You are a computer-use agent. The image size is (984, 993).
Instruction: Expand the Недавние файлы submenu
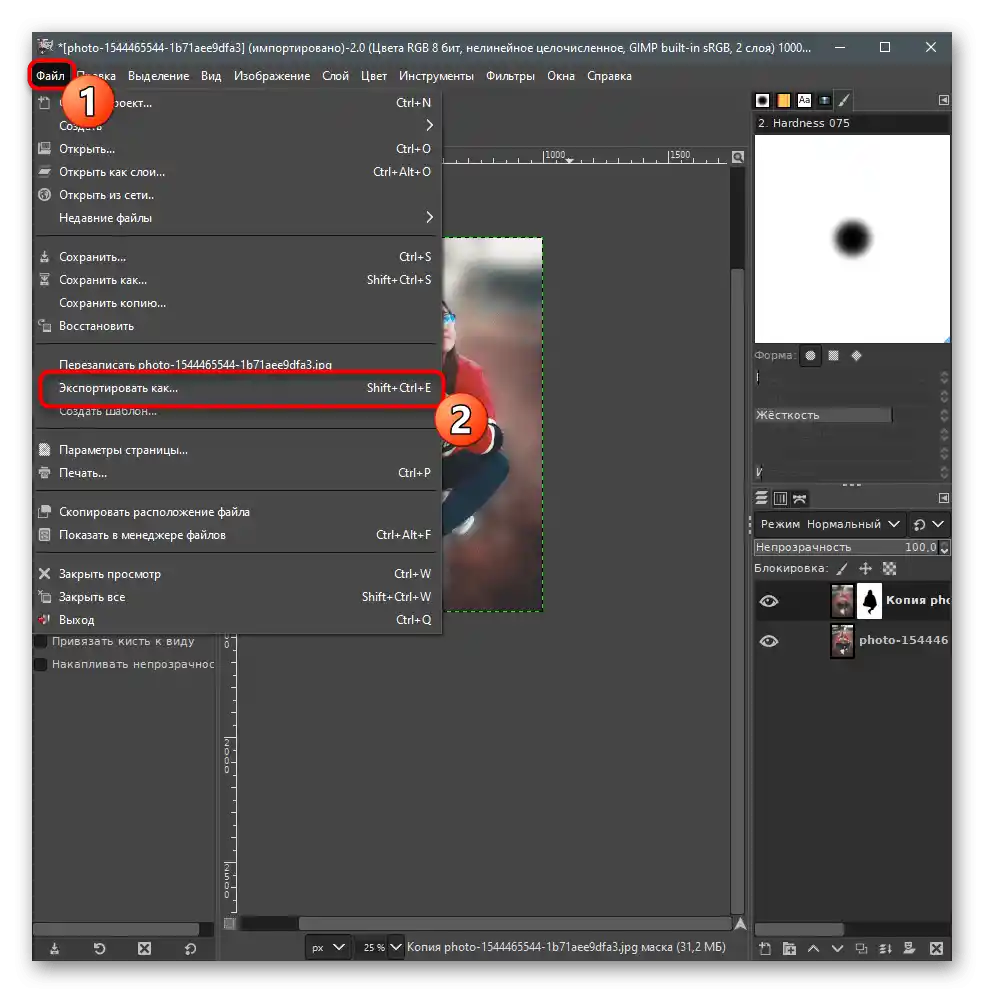click(239, 218)
